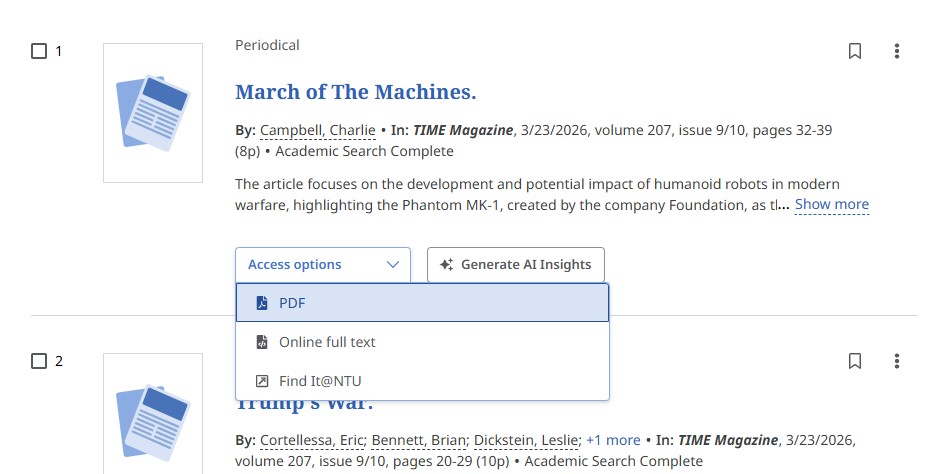Expand the +1 more authors list
This screenshot has width=931, height=474.
[x=613, y=440]
